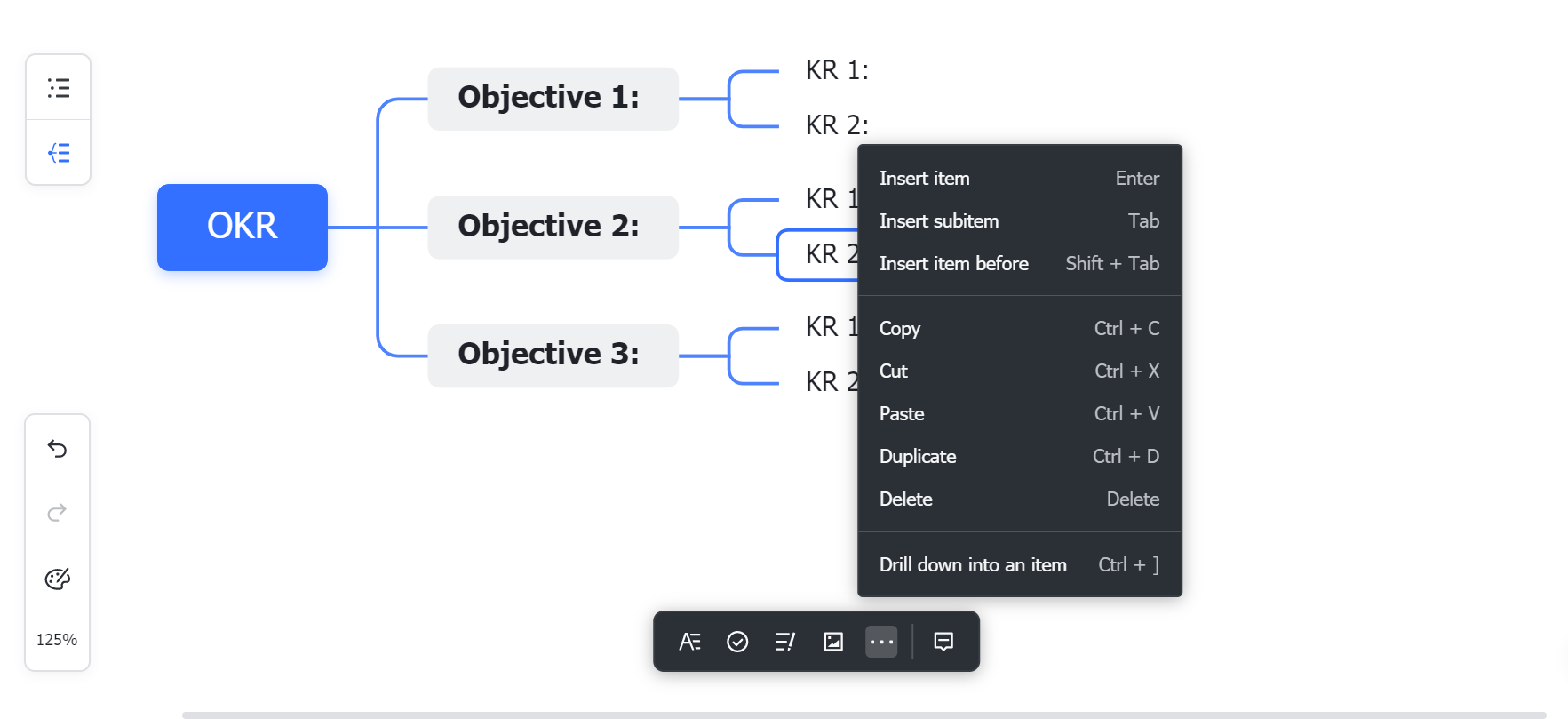
Task: Undo the last change
Action: [x=57, y=449]
